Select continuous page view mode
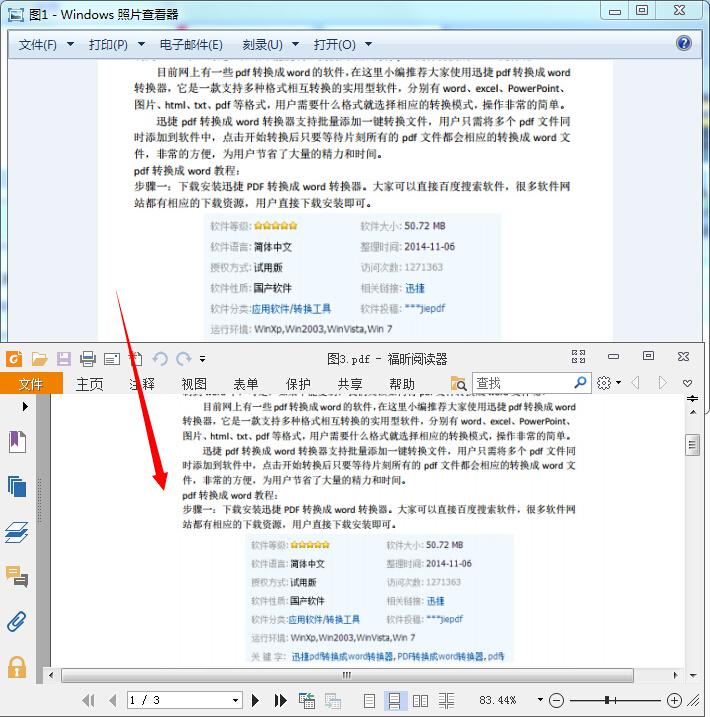The width and height of the screenshot is (710, 717). tap(395, 701)
